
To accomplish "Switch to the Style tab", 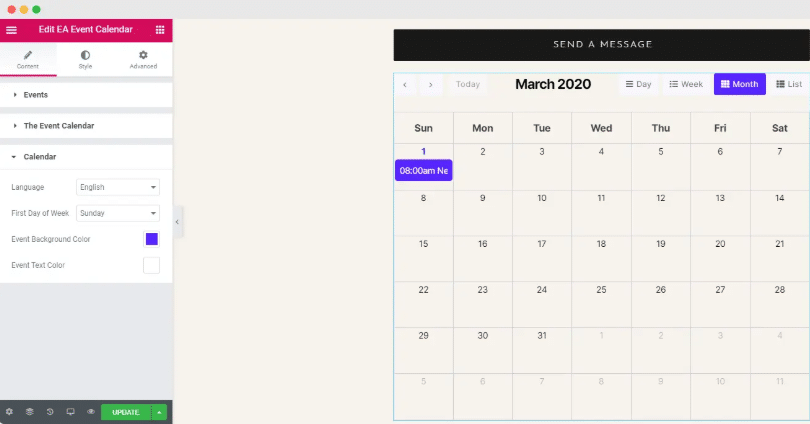I will [x=85, y=59].
